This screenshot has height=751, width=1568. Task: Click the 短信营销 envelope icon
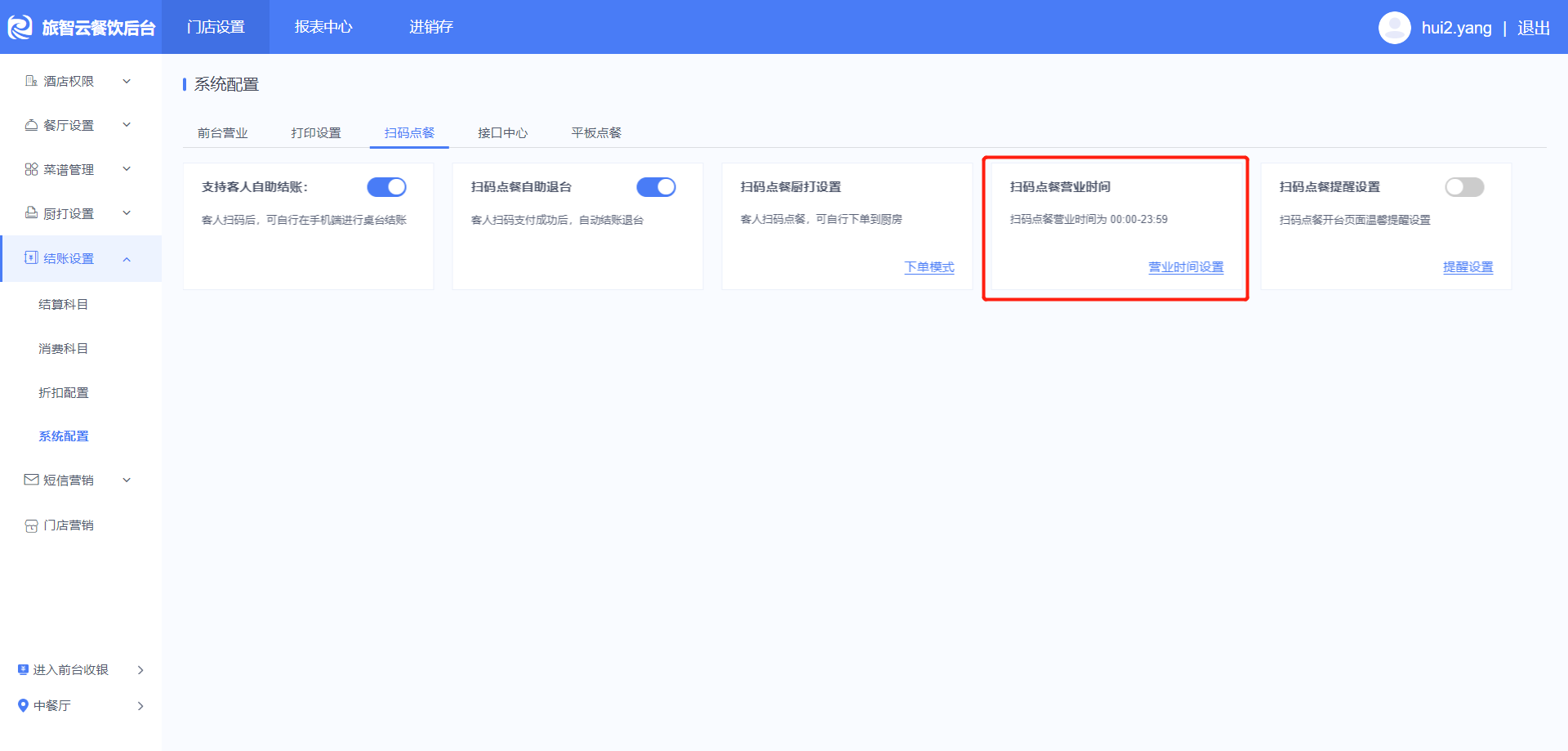point(31,480)
